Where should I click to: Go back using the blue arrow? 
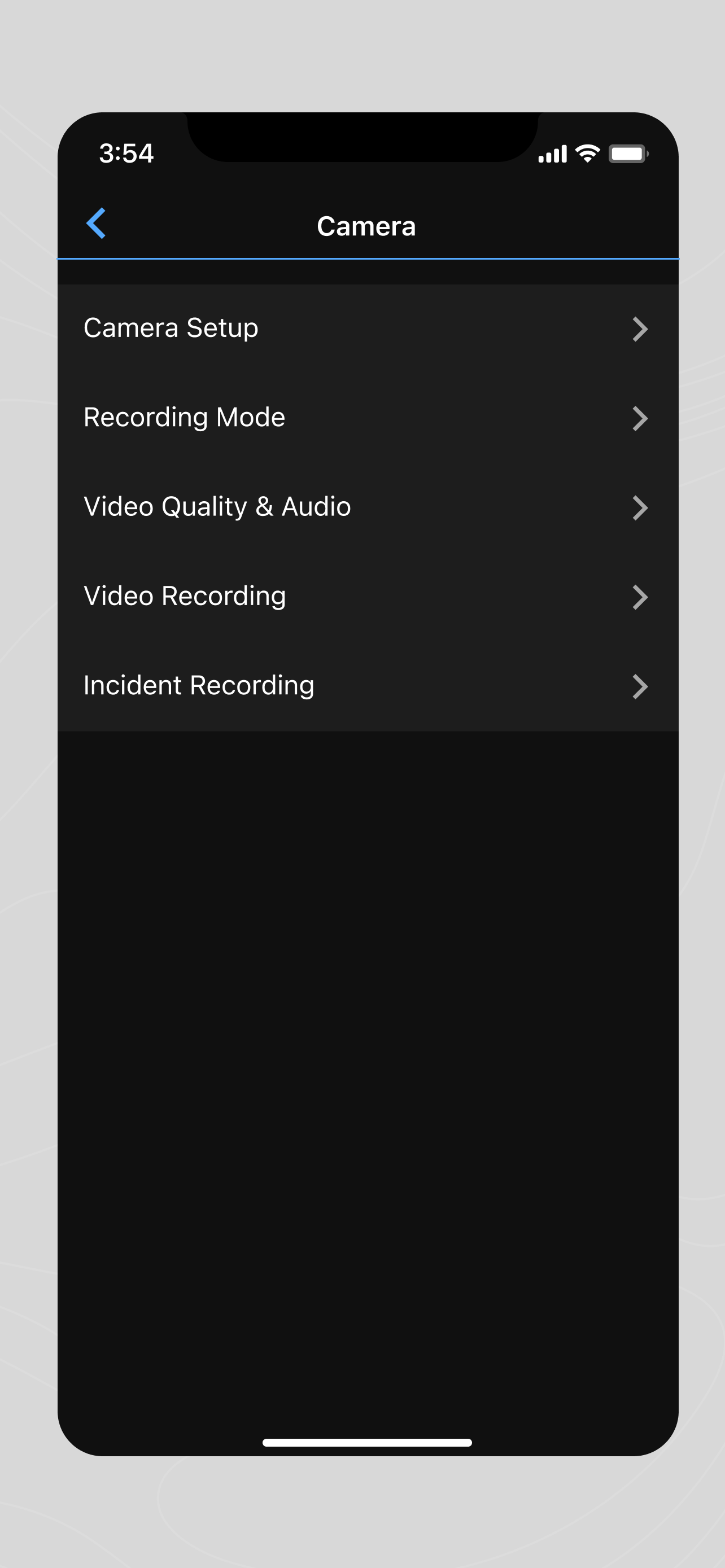[96, 224]
